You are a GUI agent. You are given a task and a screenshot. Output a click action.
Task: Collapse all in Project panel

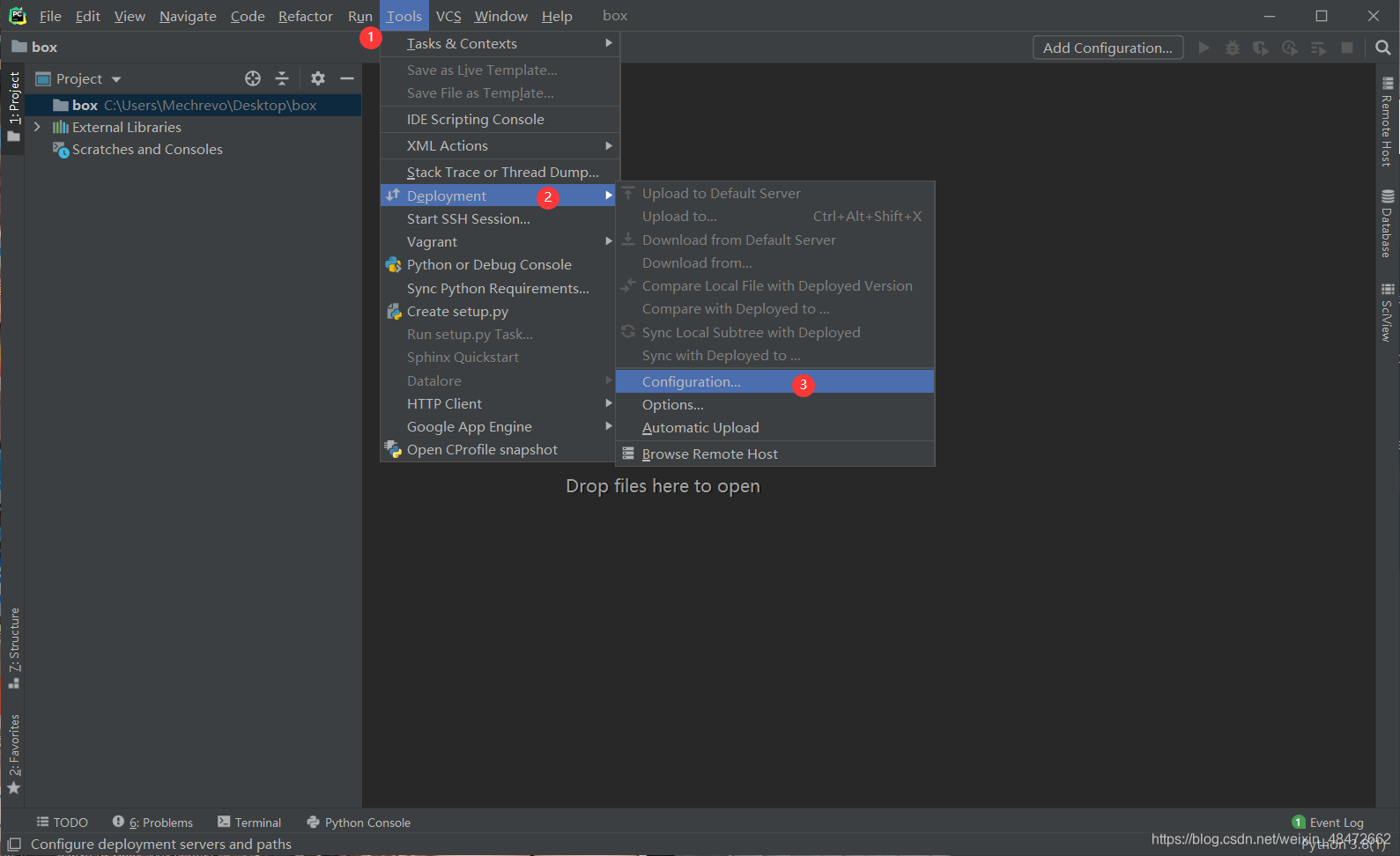coord(282,78)
